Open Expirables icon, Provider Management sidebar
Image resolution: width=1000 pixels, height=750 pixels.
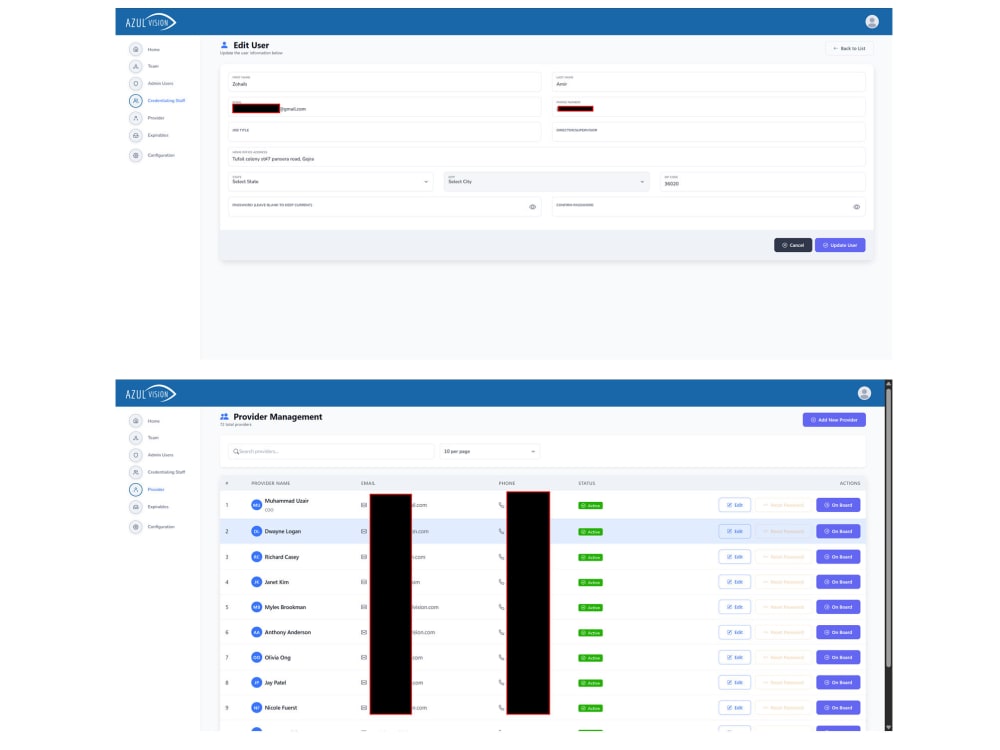coord(135,507)
